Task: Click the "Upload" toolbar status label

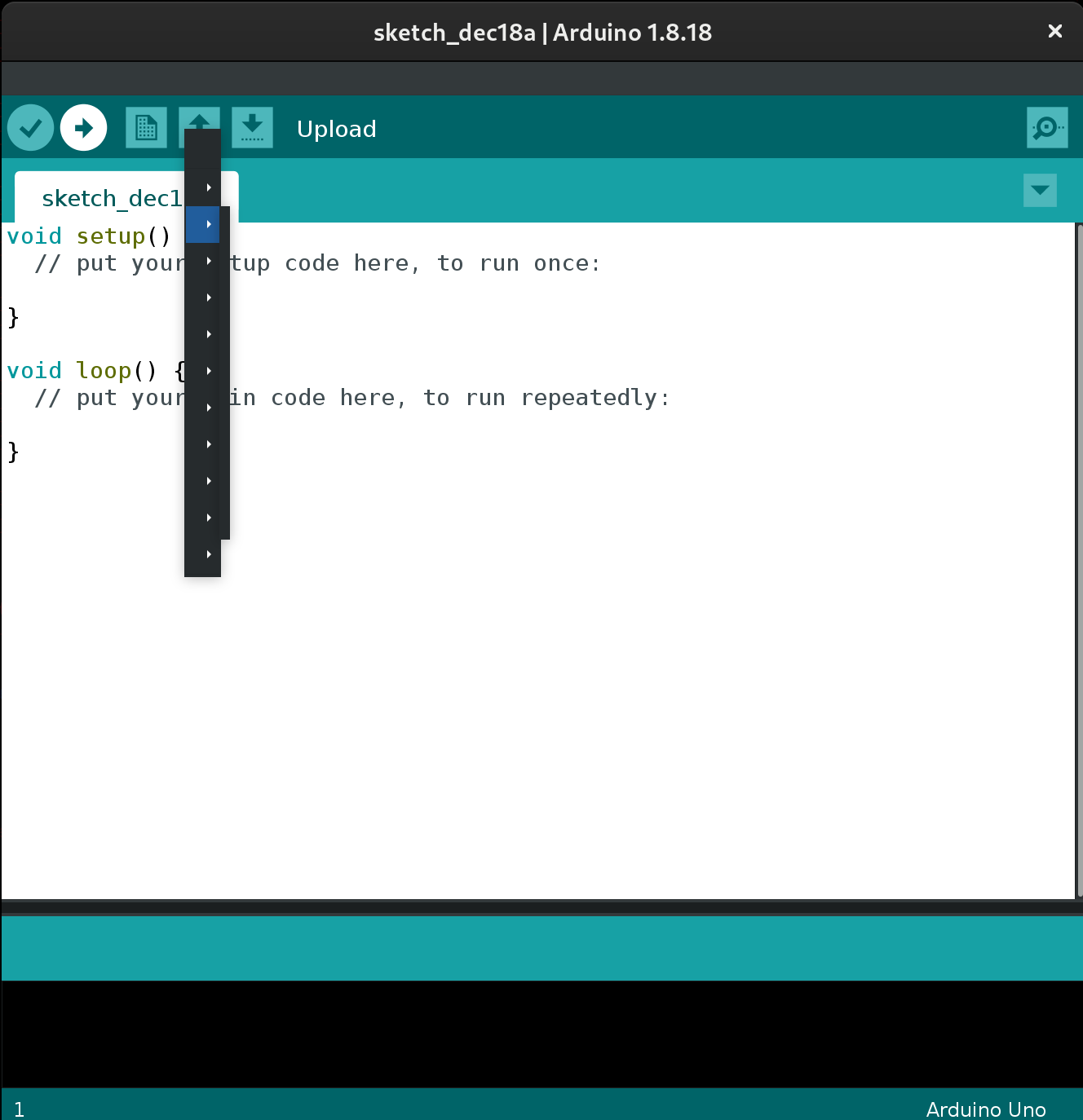Action: point(337,129)
